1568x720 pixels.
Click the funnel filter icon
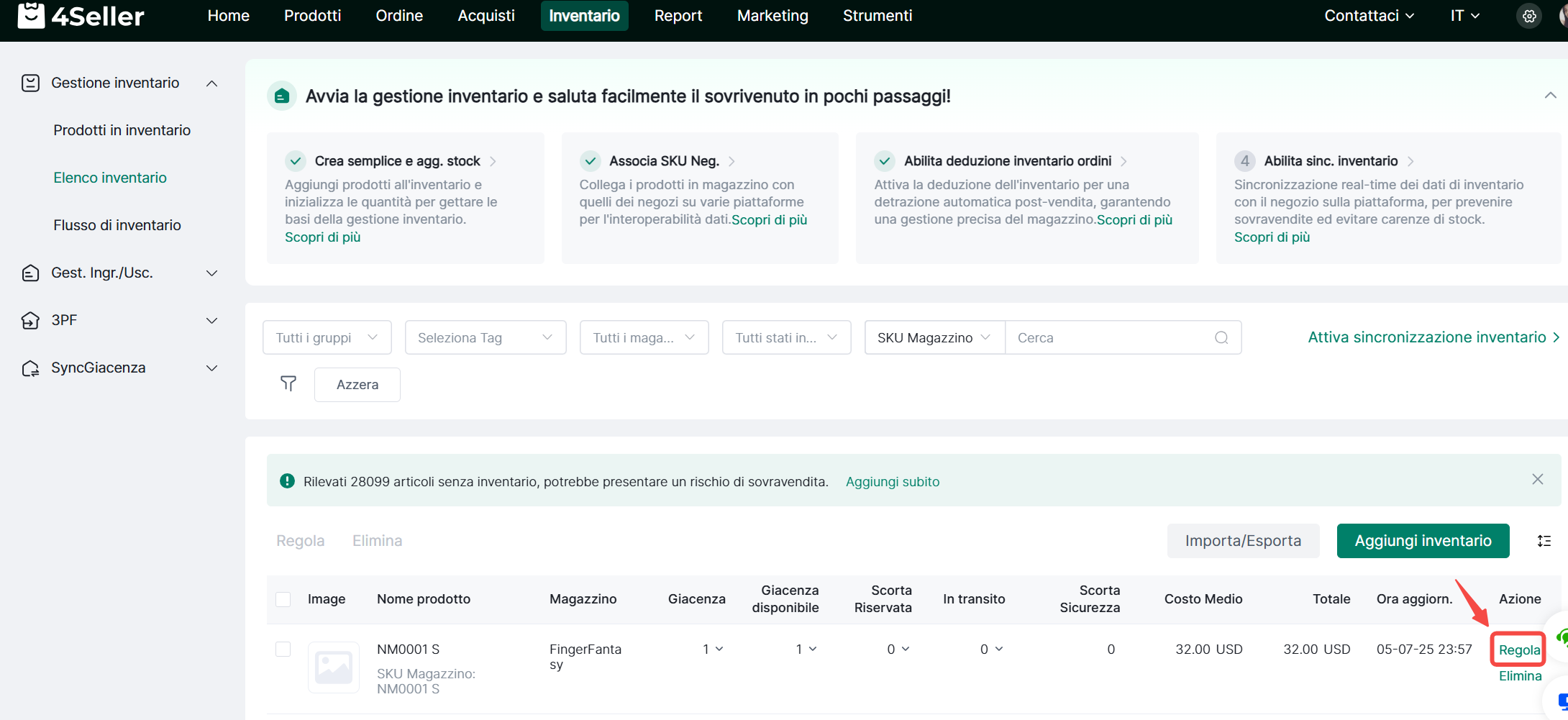point(288,384)
